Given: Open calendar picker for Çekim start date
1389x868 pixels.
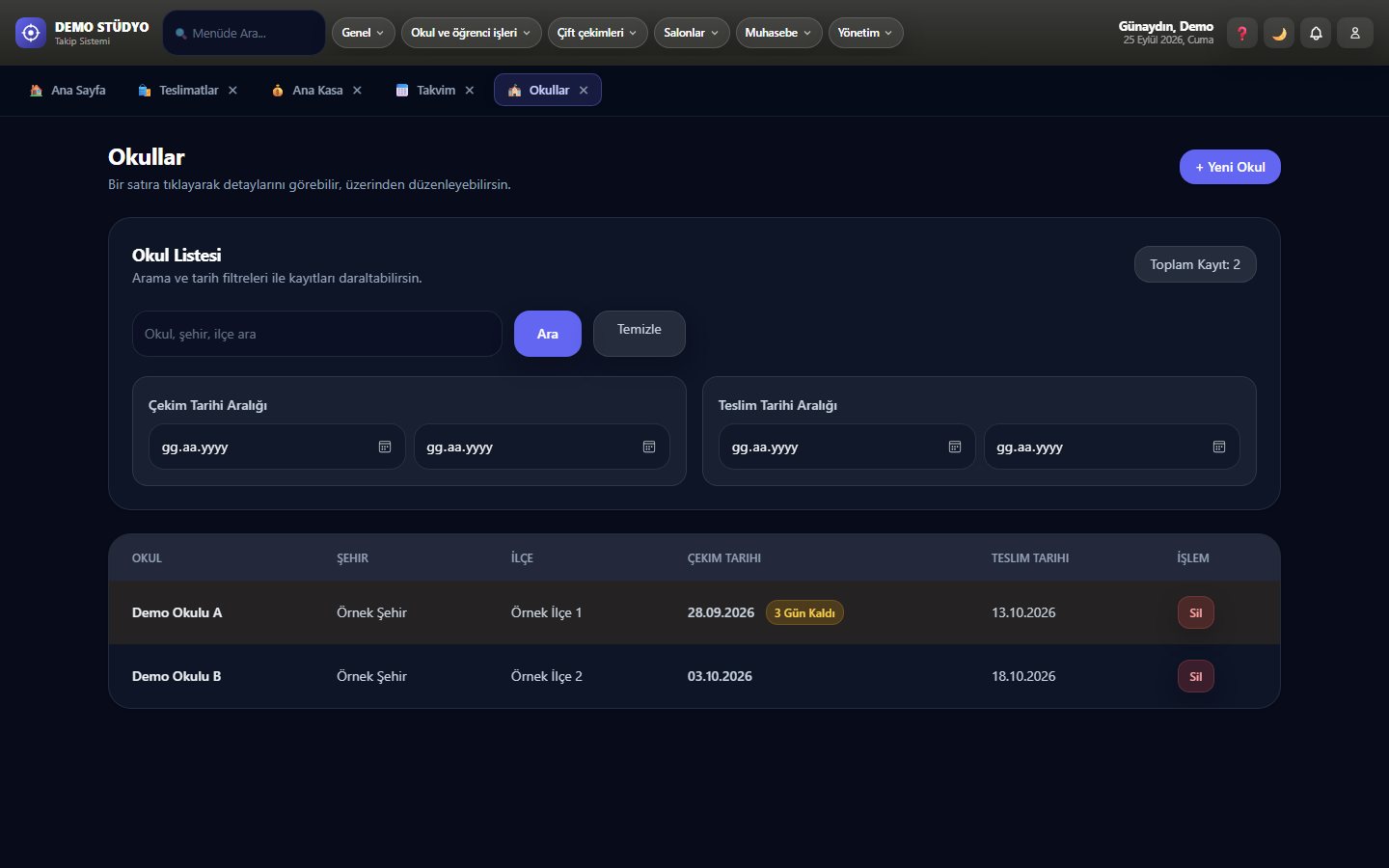Looking at the screenshot, I should click(x=385, y=447).
